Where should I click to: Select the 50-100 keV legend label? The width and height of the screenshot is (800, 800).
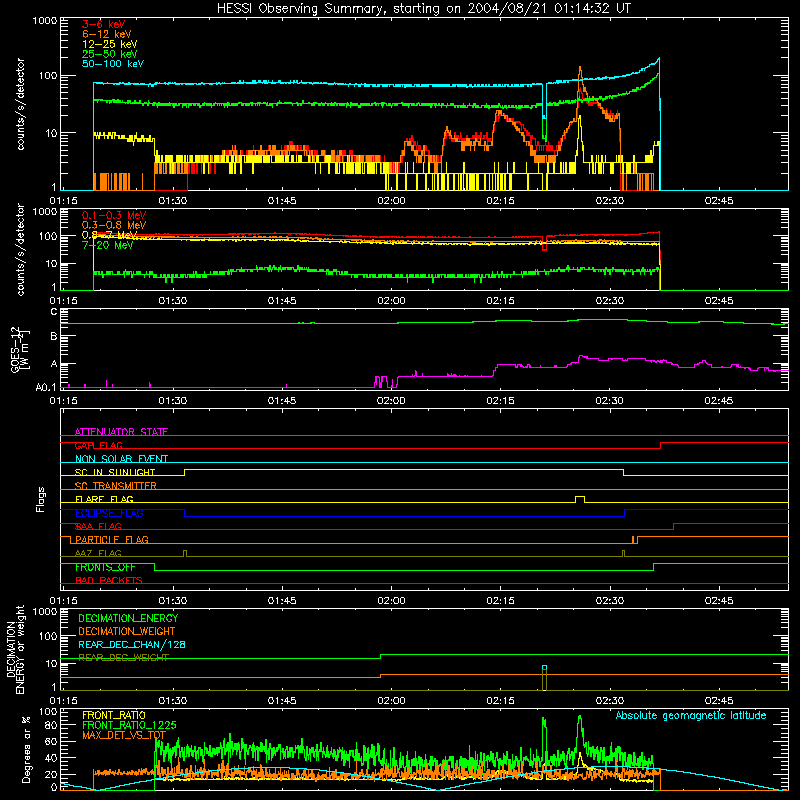113,64
